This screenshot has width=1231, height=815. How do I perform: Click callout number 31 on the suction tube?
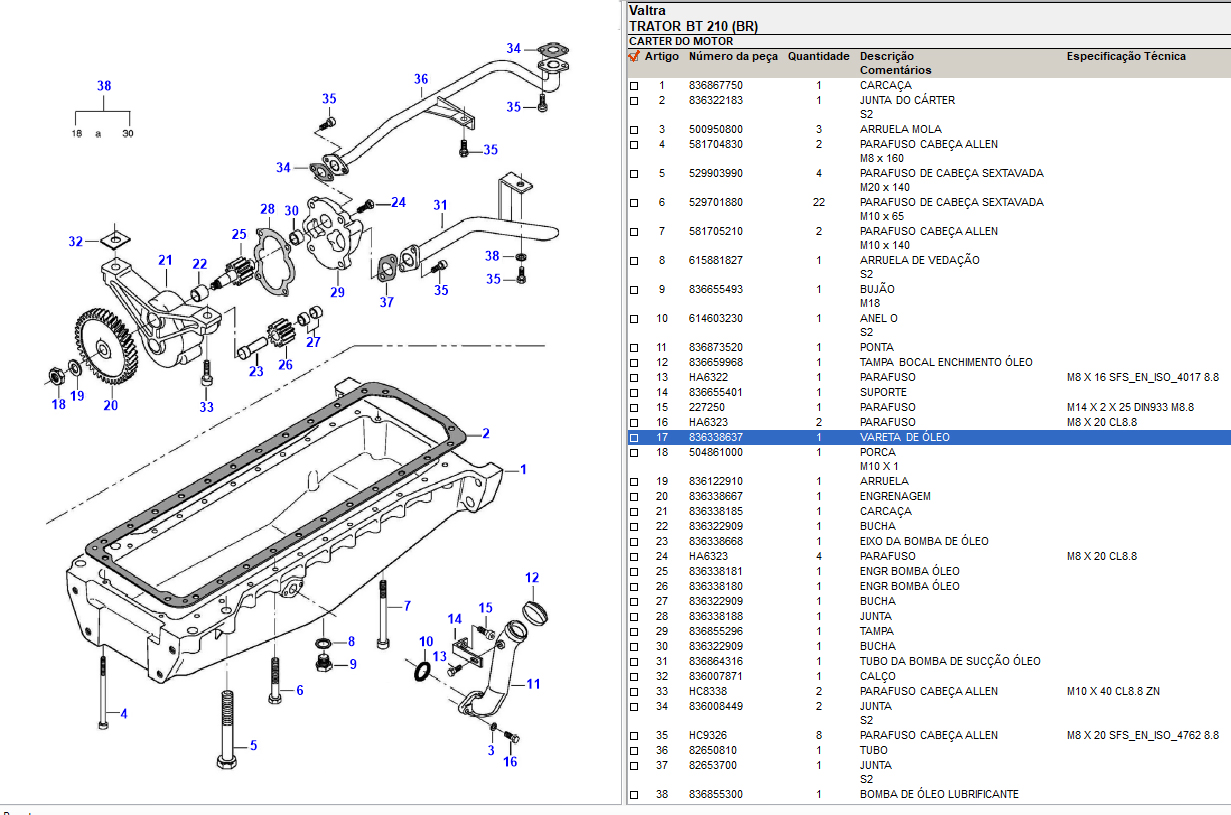pos(439,206)
